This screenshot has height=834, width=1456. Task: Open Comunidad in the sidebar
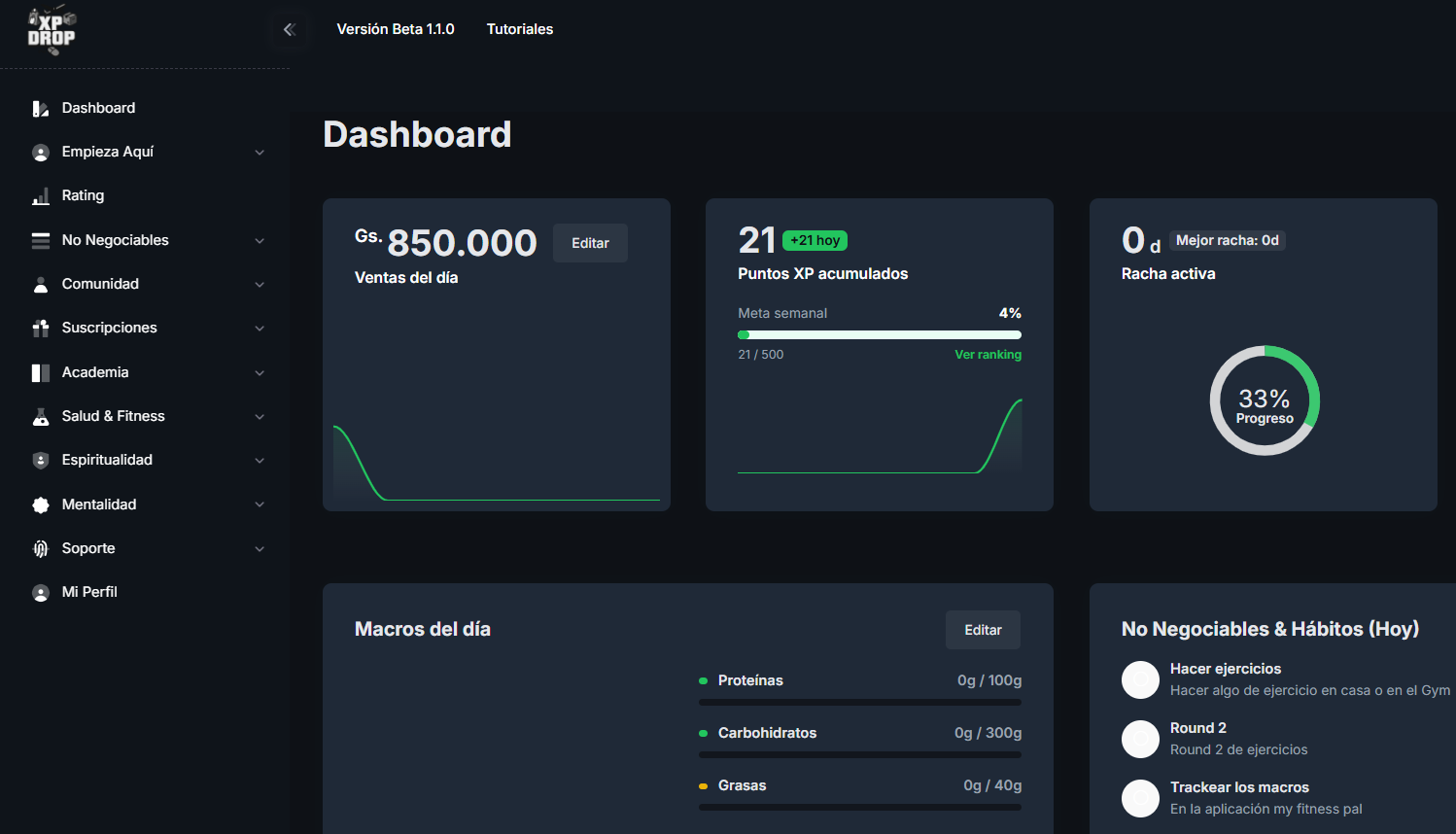[100, 284]
